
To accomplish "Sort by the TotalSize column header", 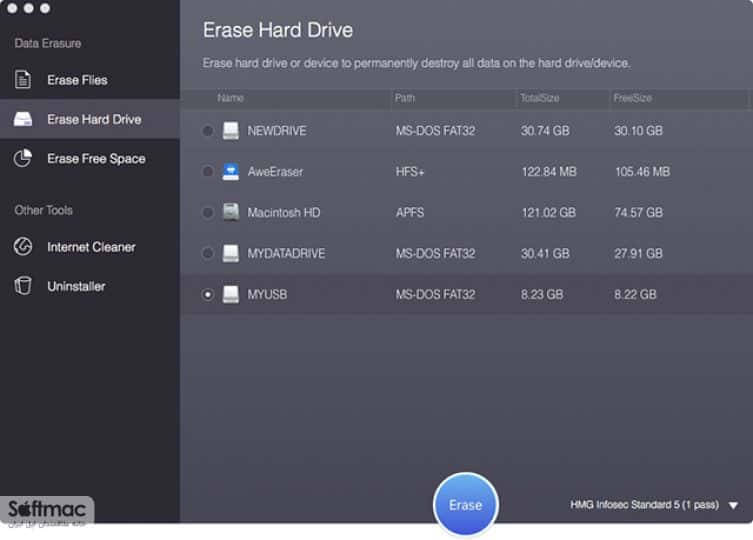I will tap(540, 98).
